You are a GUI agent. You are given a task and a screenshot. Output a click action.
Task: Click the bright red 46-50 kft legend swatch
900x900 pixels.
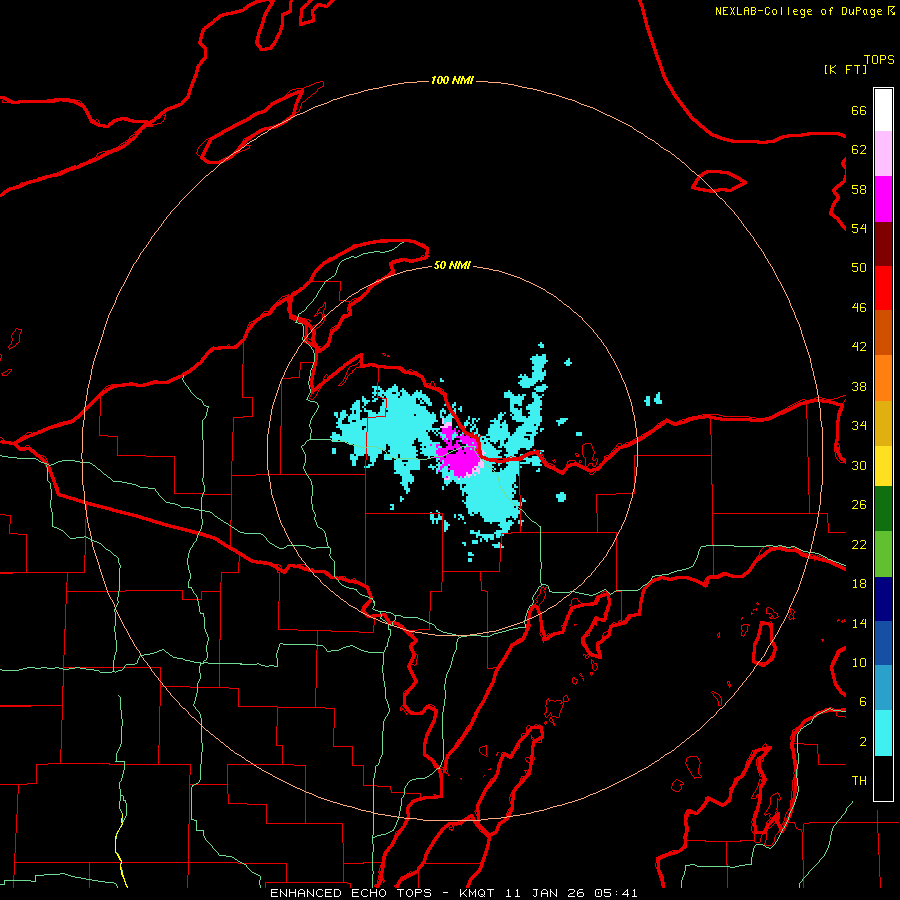click(x=883, y=288)
